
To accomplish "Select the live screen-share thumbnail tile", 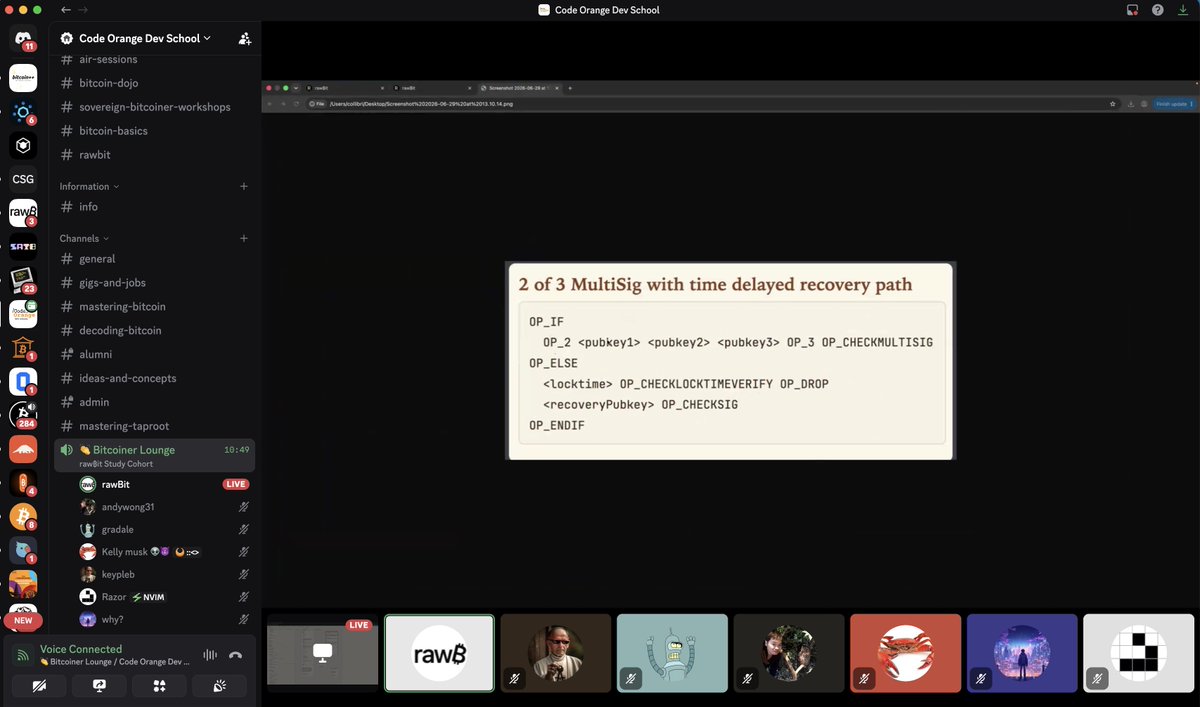I will tap(323, 653).
